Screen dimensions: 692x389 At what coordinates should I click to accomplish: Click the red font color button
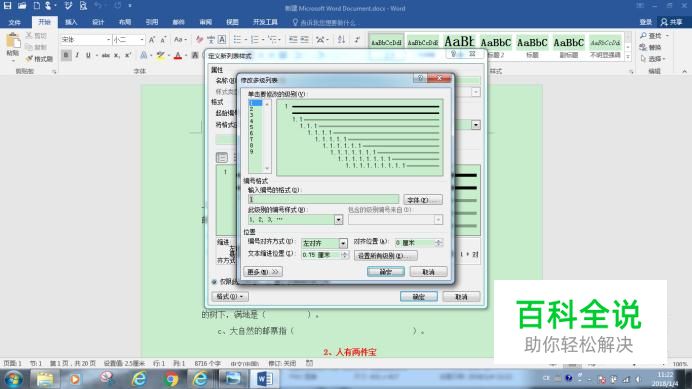[177, 55]
